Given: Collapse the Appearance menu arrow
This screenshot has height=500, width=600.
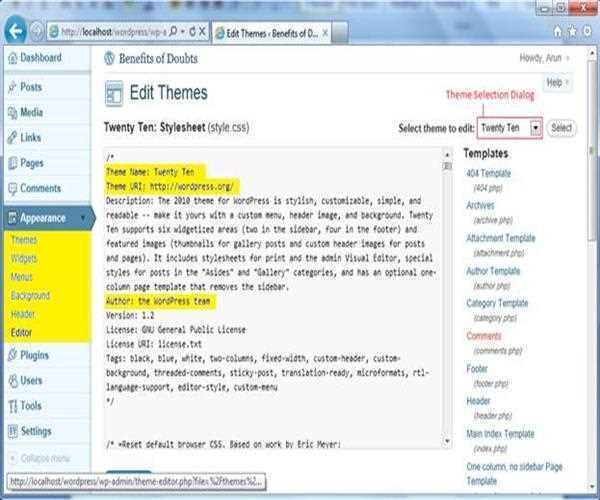Looking at the screenshot, I should [83, 217].
